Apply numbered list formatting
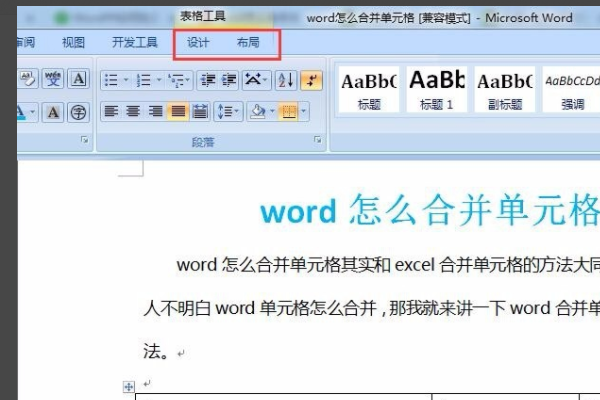This screenshot has width=600, height=400. pos(144,80)
